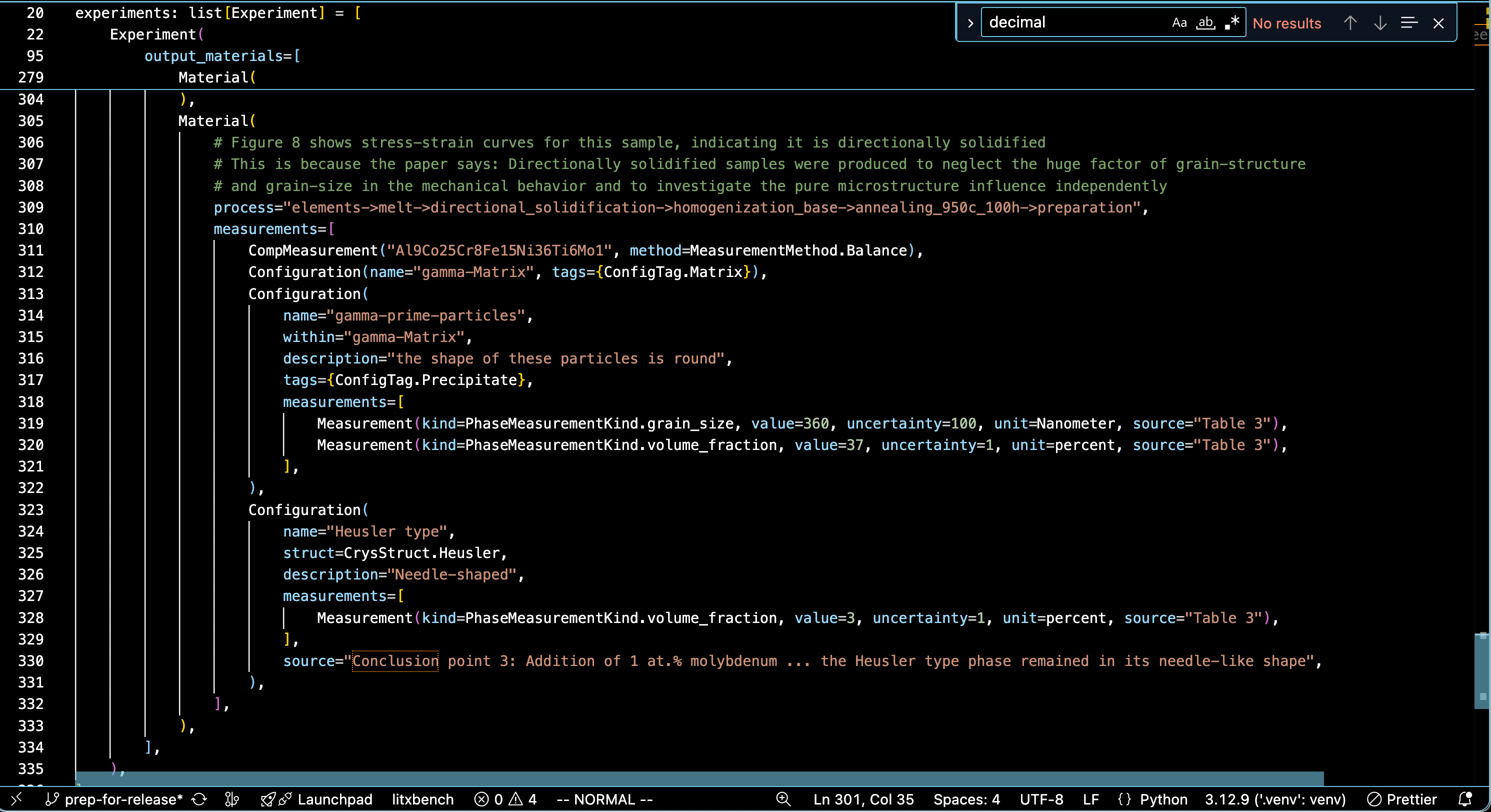Click value=3 on line 328

click(825, 617)
